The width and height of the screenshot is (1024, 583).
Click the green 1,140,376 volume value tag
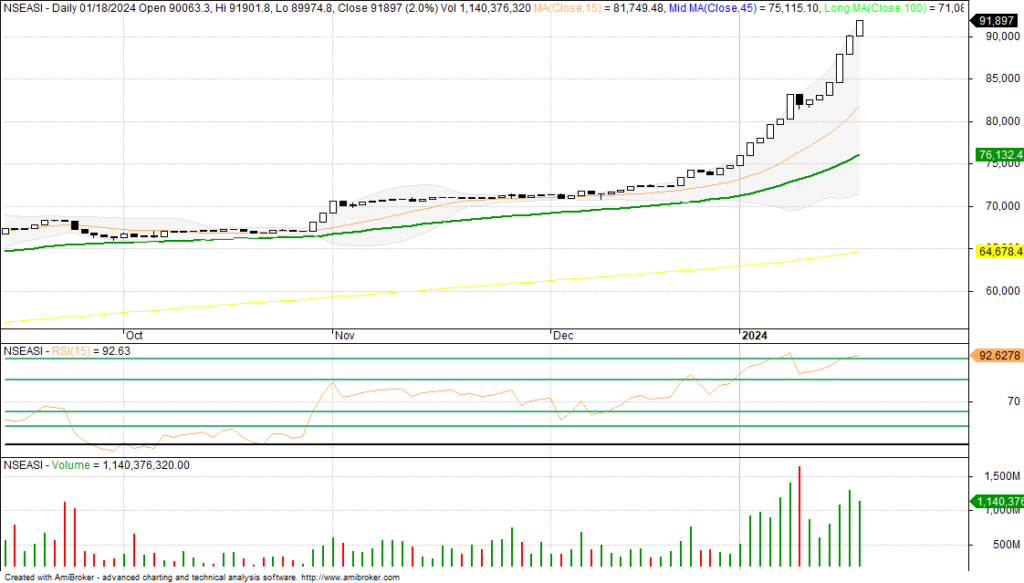(997, 501)
